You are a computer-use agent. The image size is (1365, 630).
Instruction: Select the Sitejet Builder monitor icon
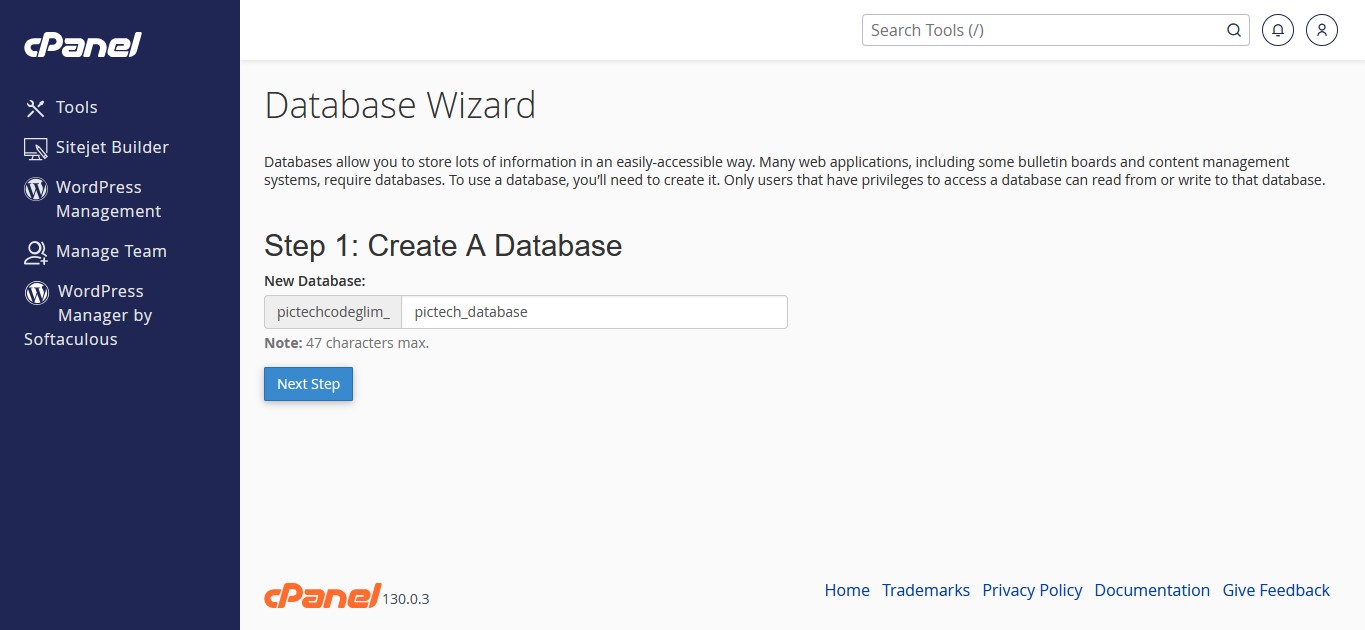click(36, 148)
